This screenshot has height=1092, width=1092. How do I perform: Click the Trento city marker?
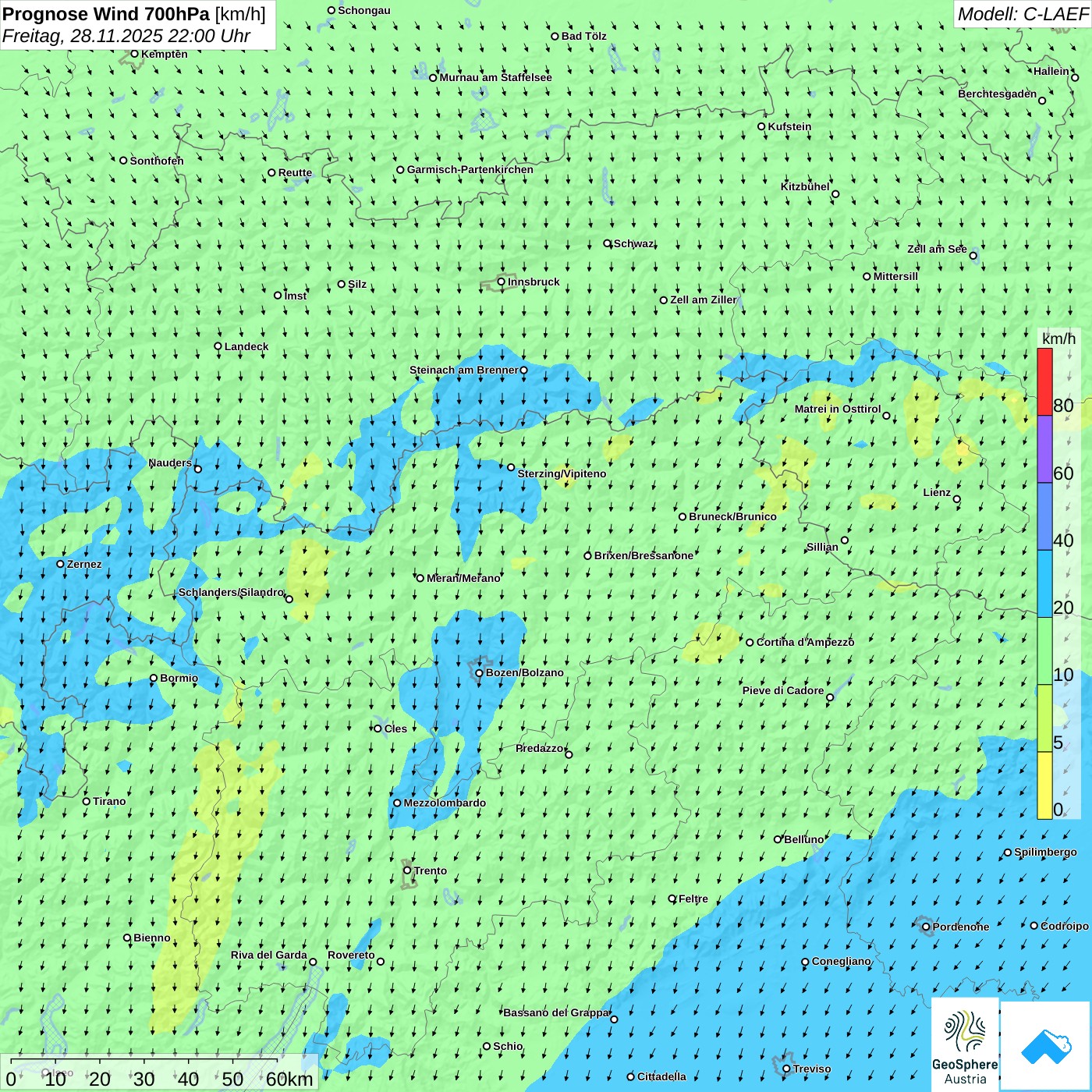coord(407,870)
